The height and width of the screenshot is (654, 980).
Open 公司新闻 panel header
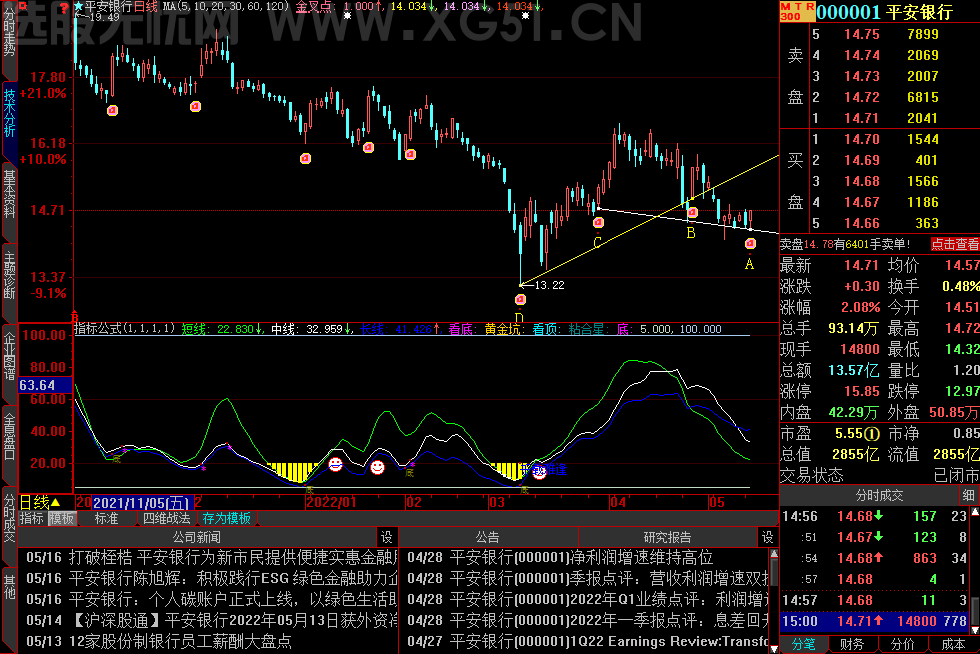click(x=196, y=537)
